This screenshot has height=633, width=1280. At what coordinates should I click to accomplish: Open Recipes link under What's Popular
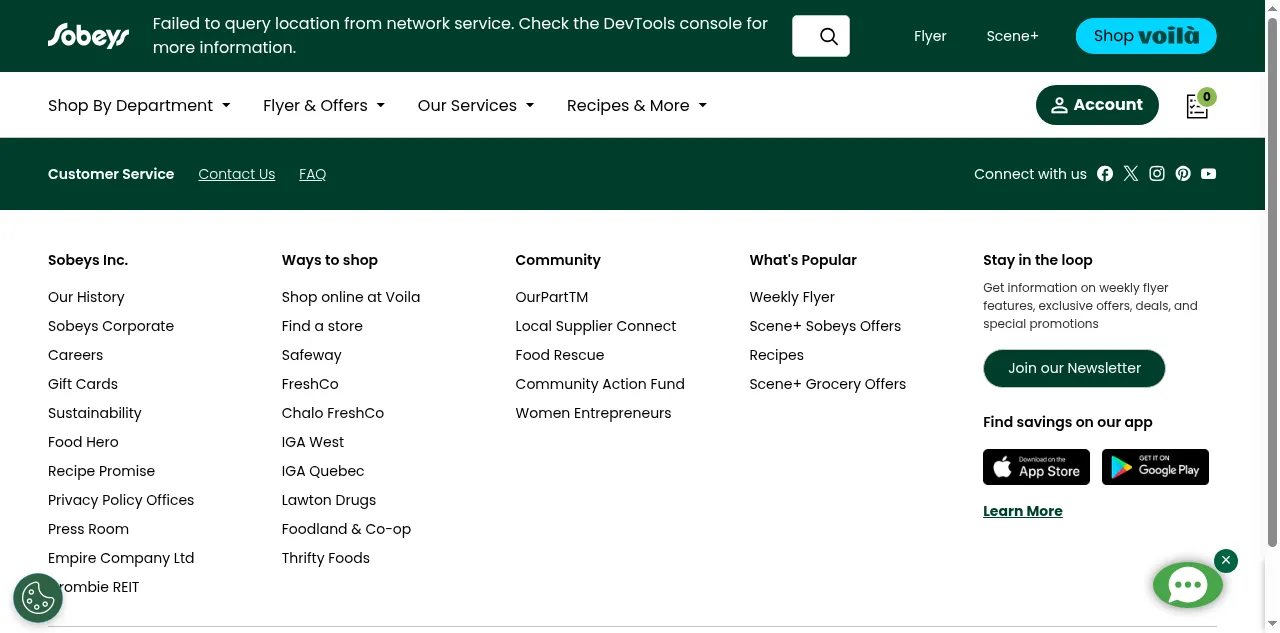(776, 355)
